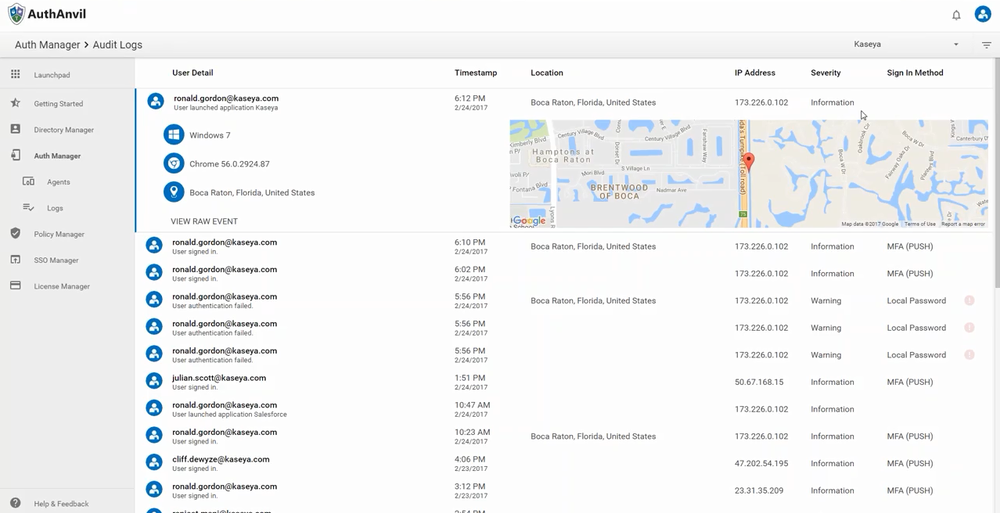Click the vertical scrollbar of the log list
Image resolution: width=1000 pixels, height=513 pixels.
click(997, 172)
